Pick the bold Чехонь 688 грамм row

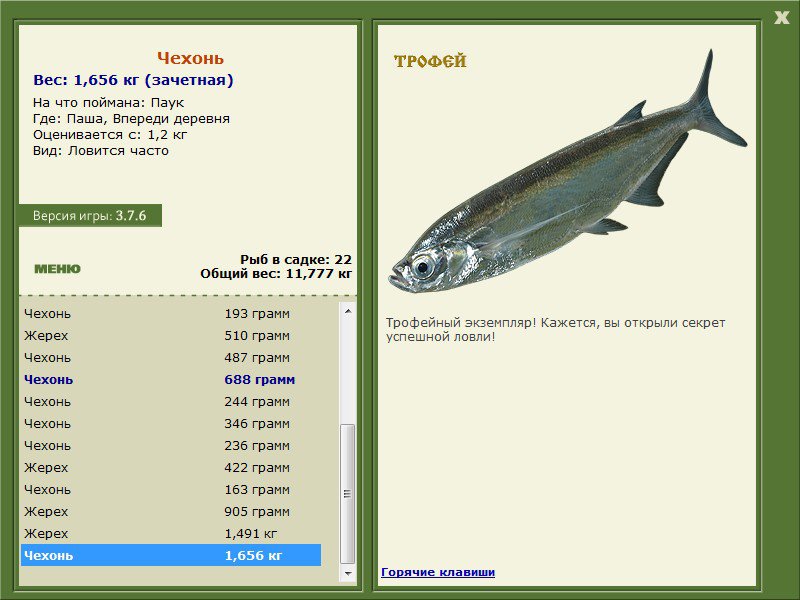[x=170, y=380]
